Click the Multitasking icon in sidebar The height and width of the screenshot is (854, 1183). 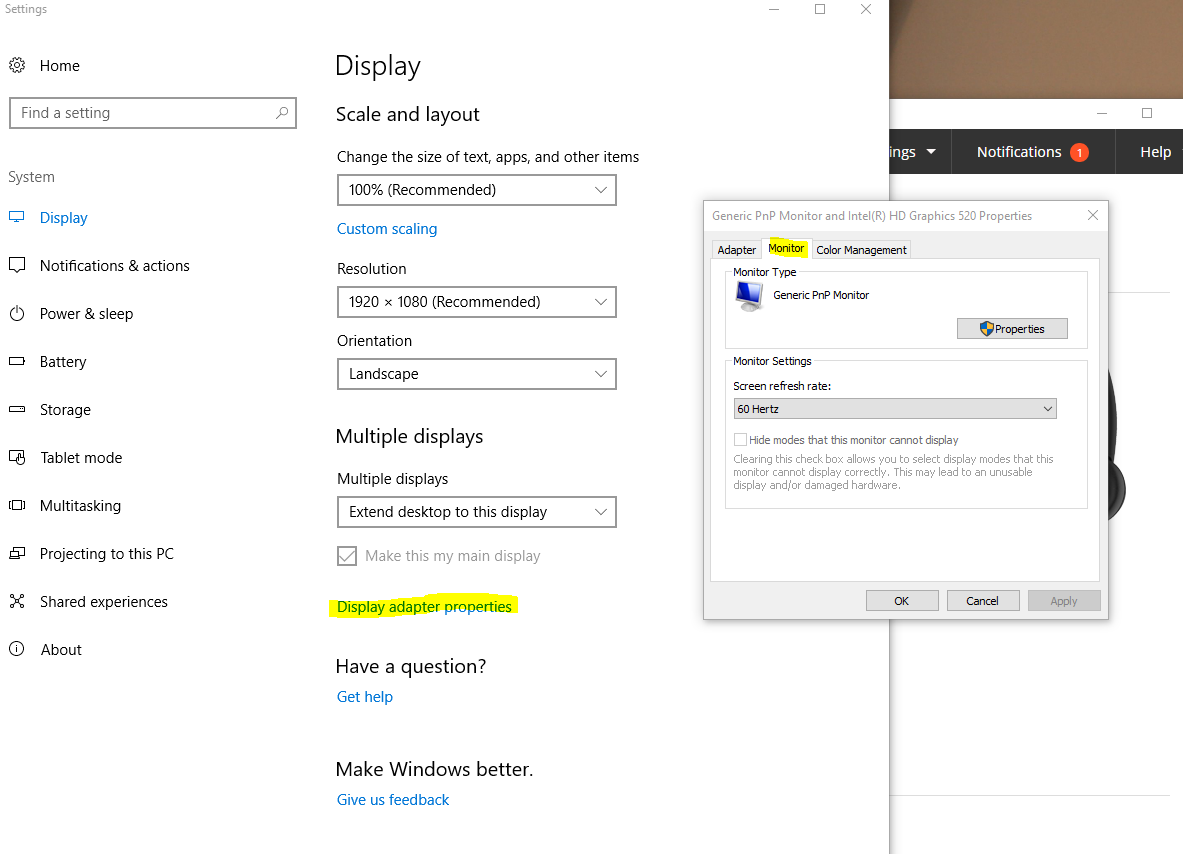(x=17, y=505)
